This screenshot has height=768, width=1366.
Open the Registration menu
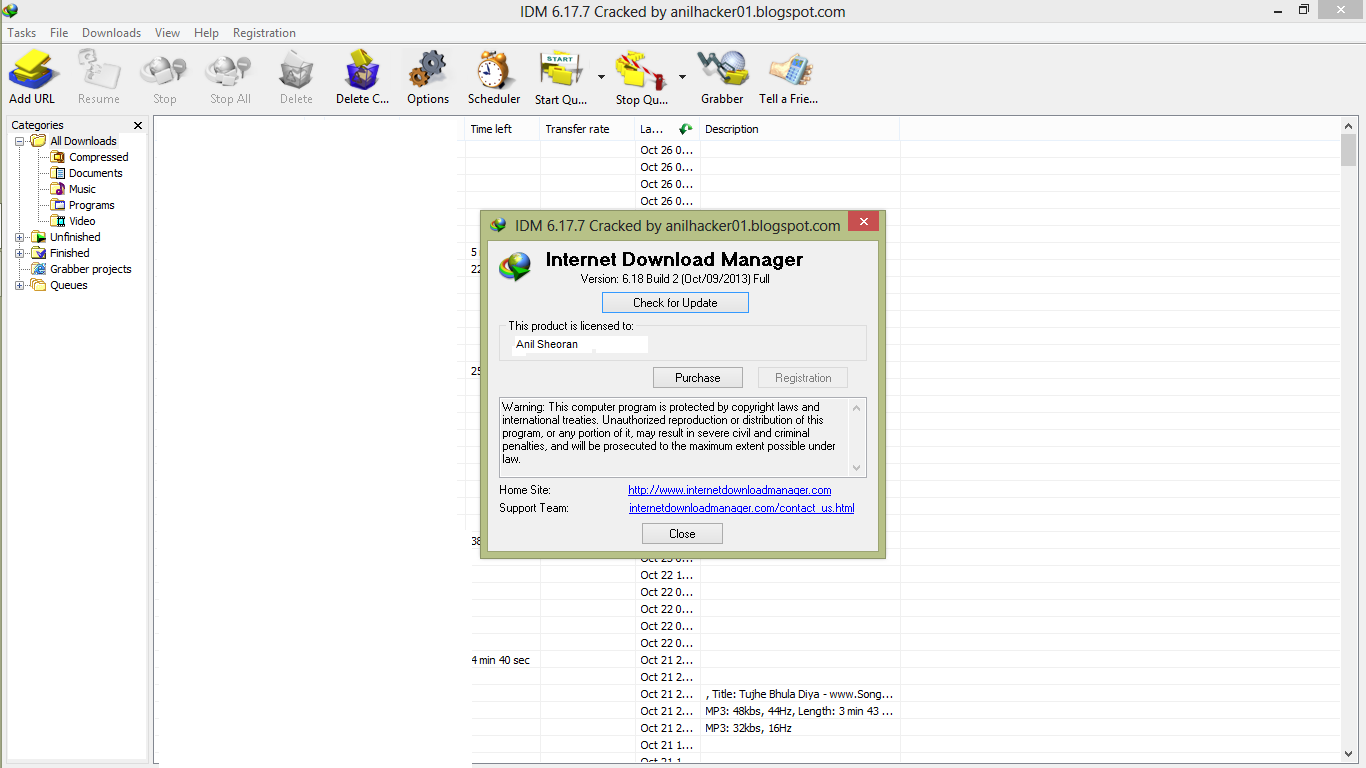[264, 33]
